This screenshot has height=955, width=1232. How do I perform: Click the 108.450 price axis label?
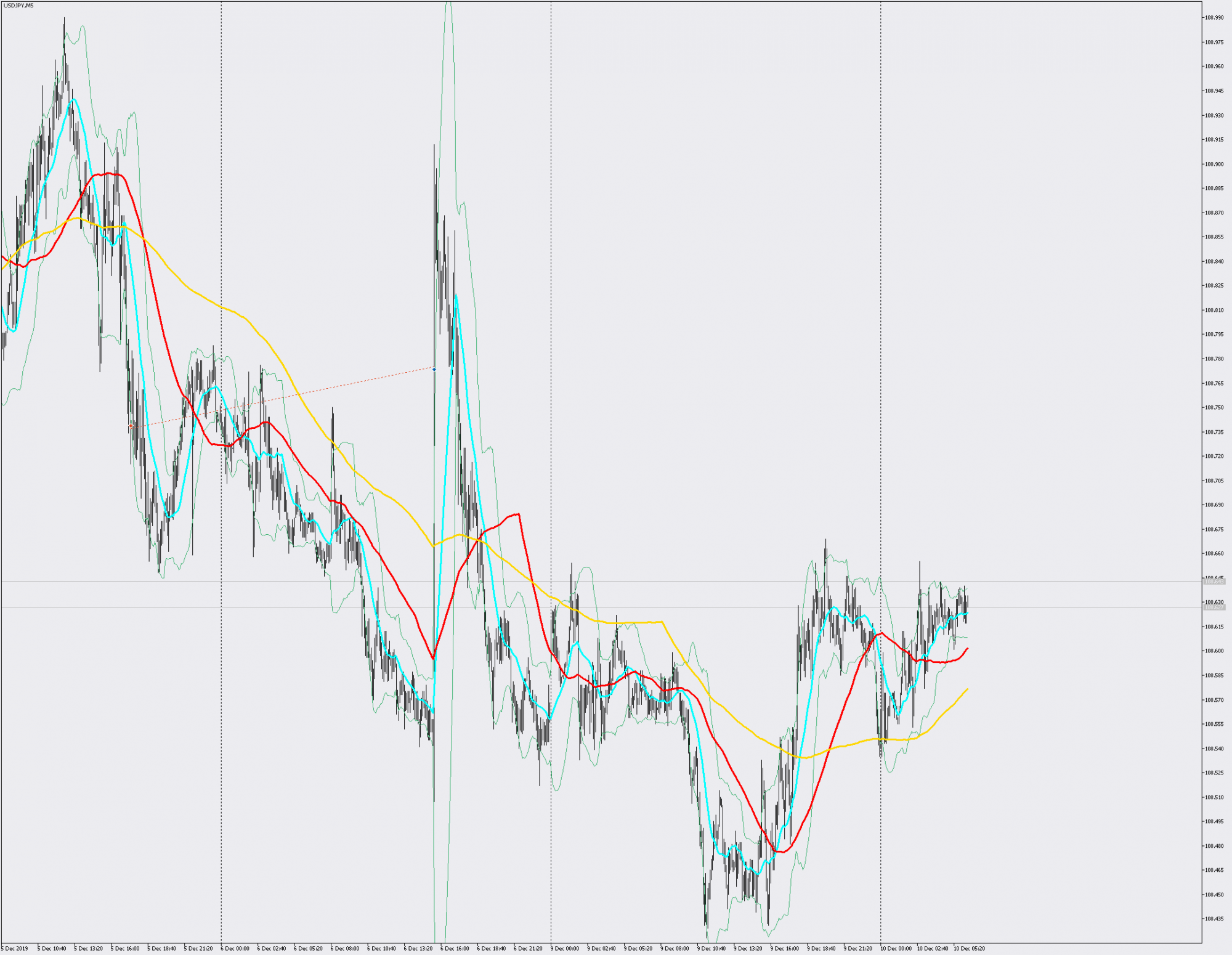1214,895
